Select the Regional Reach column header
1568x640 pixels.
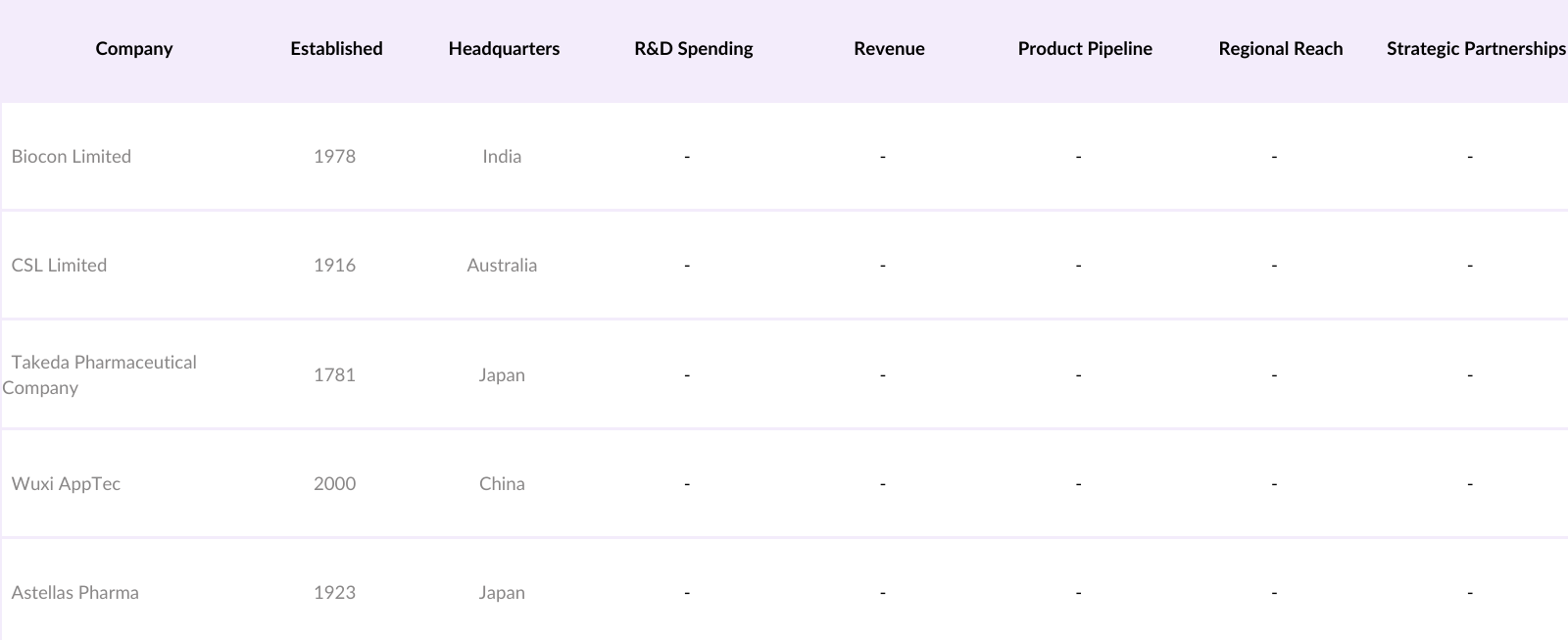pos(1280,49)
